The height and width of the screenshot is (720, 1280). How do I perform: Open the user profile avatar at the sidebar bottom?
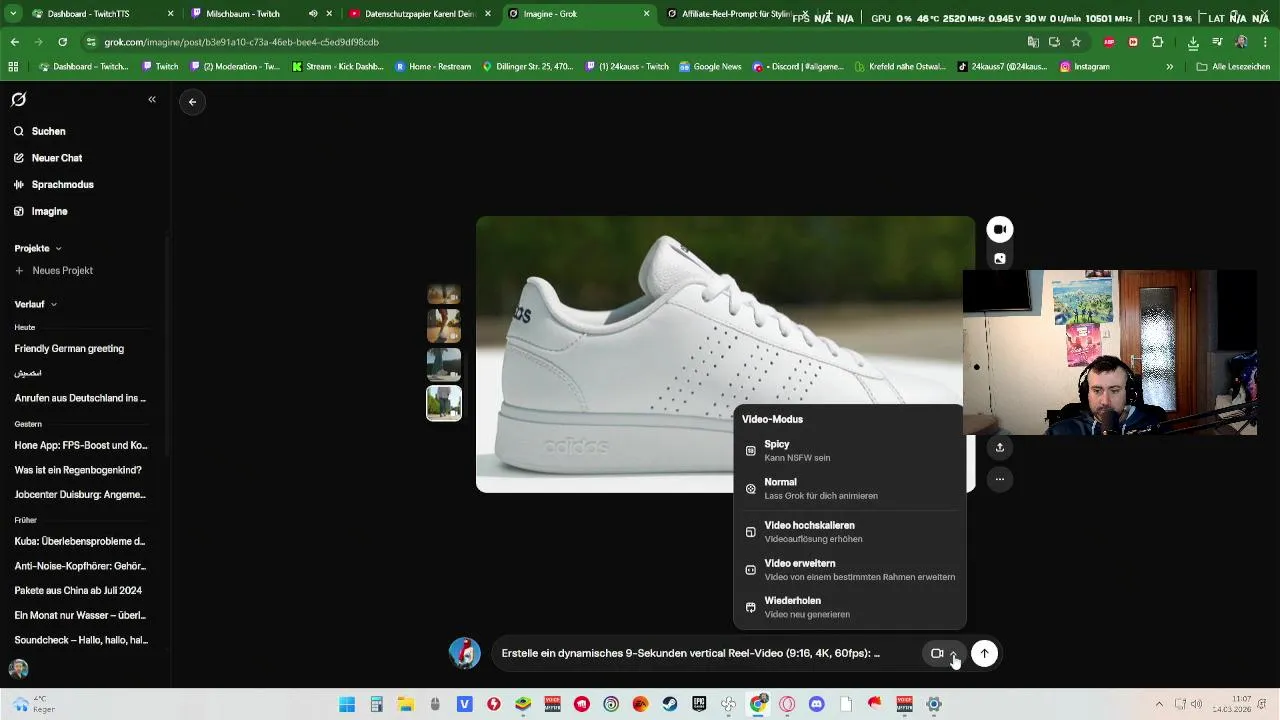[18, 669]
